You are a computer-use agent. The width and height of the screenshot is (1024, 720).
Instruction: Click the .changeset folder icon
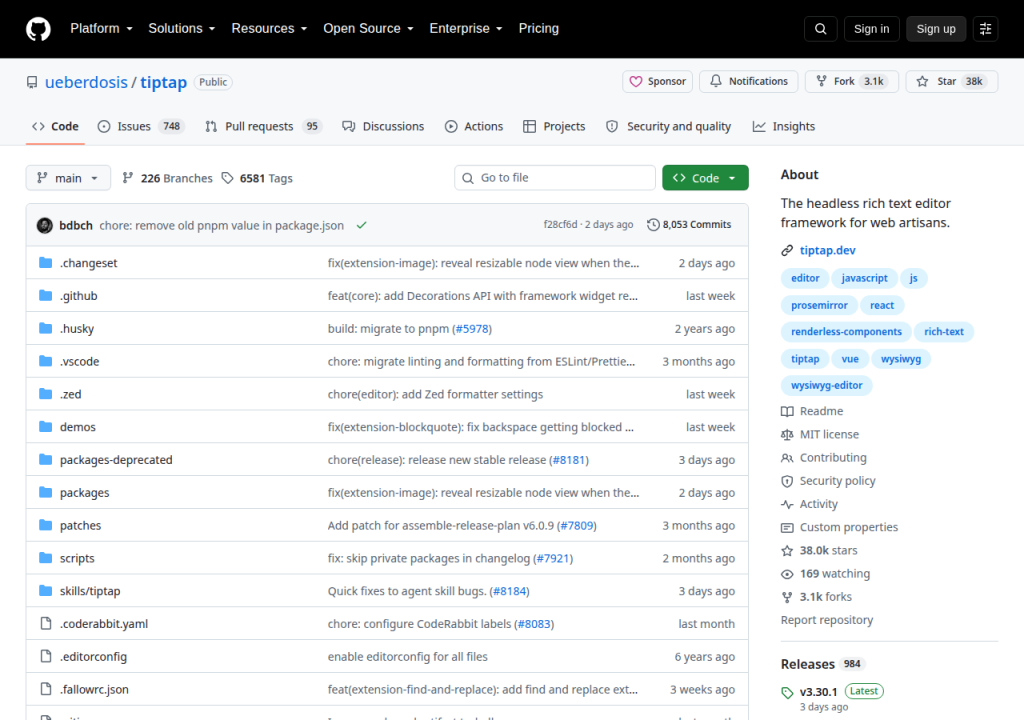(45, 263)
